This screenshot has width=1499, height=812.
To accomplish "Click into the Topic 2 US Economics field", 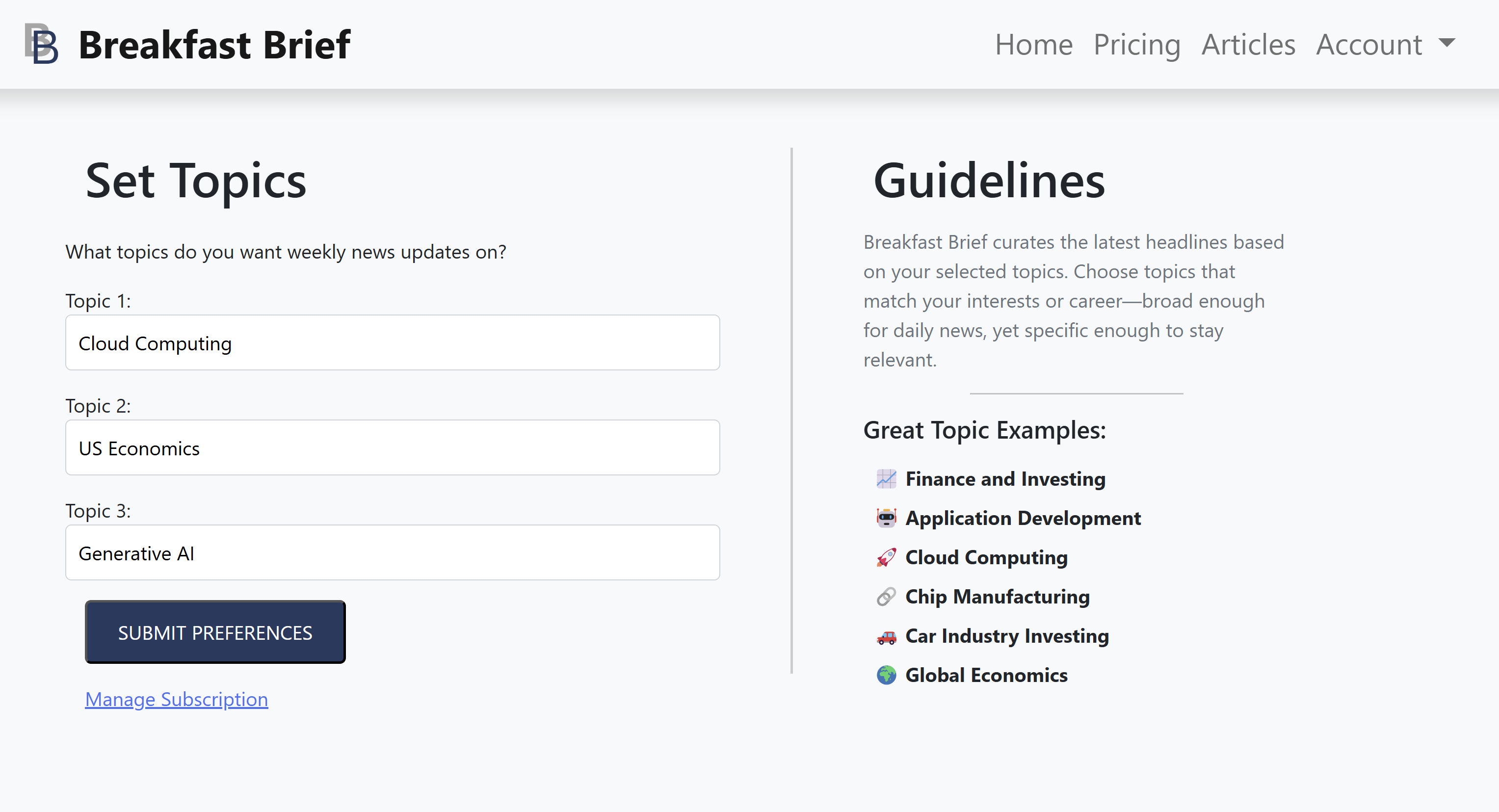I will [x=392, y=448].
